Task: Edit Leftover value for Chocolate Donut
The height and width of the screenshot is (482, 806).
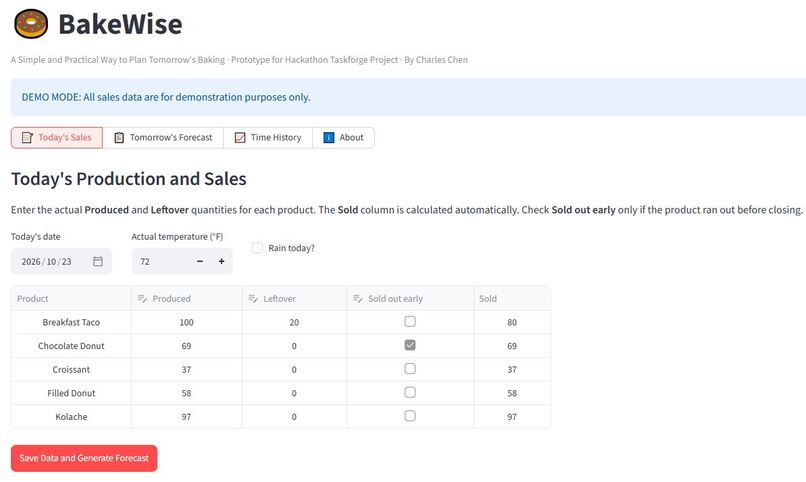Action: pos(295,346)
